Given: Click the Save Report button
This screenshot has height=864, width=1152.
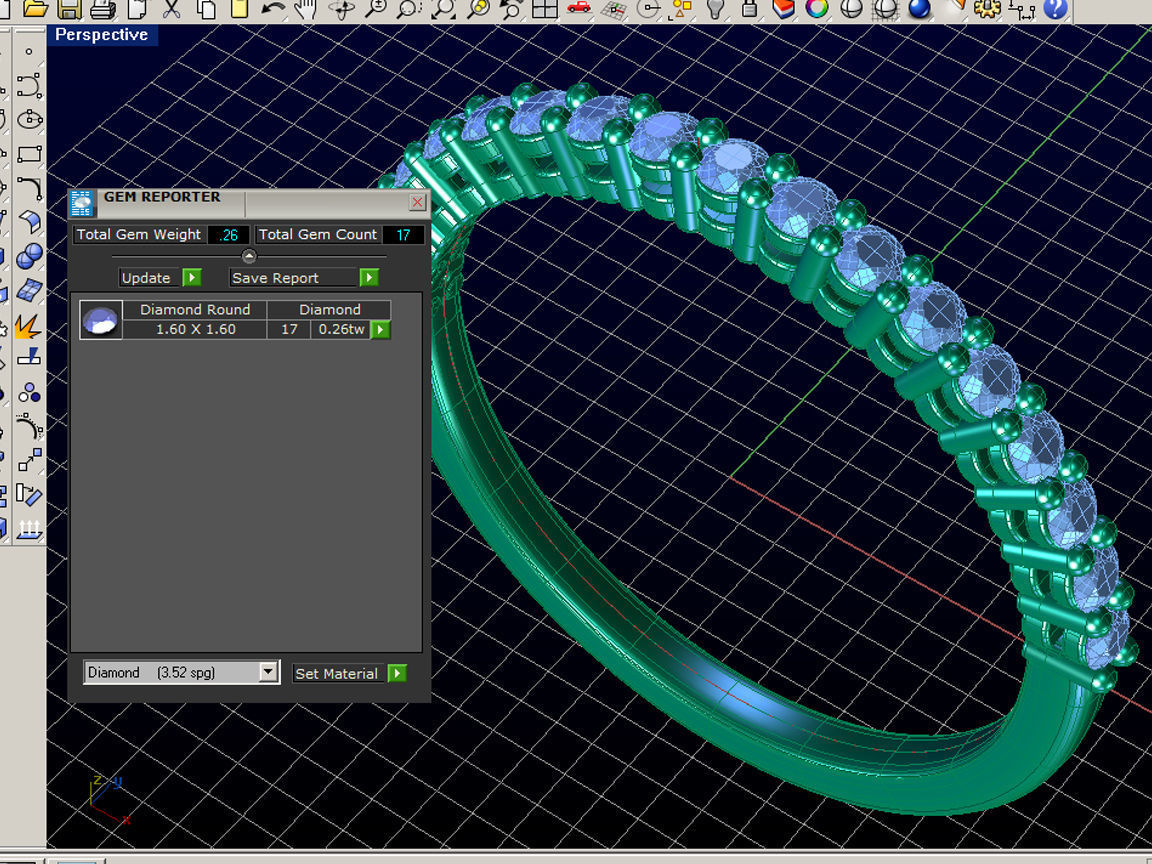Looking at the screenshot, I should click(294, 278).
